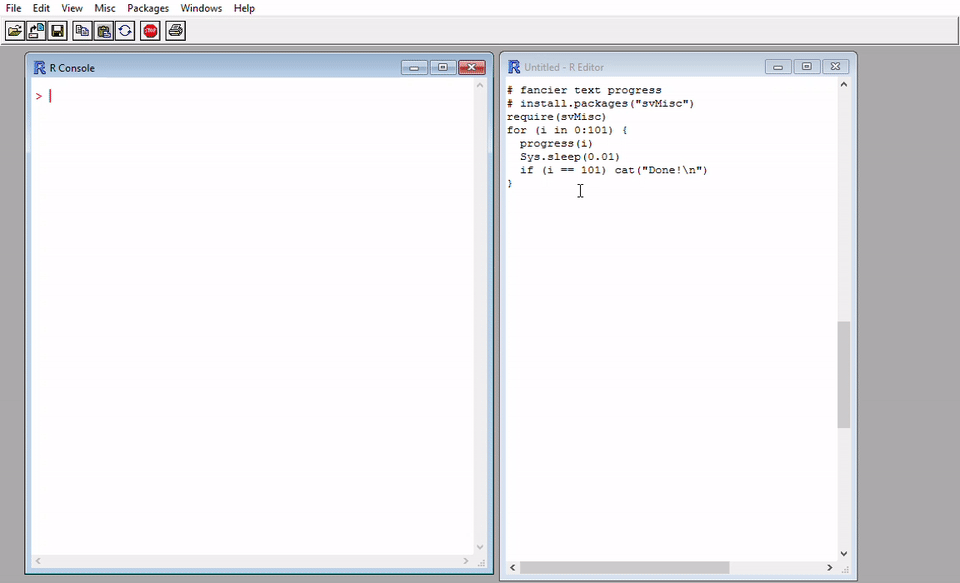The image size is (960, 583).
Task: Click the cat("Done!\n") line in editor
Action: pyautogui.click(x=613, y=170)
